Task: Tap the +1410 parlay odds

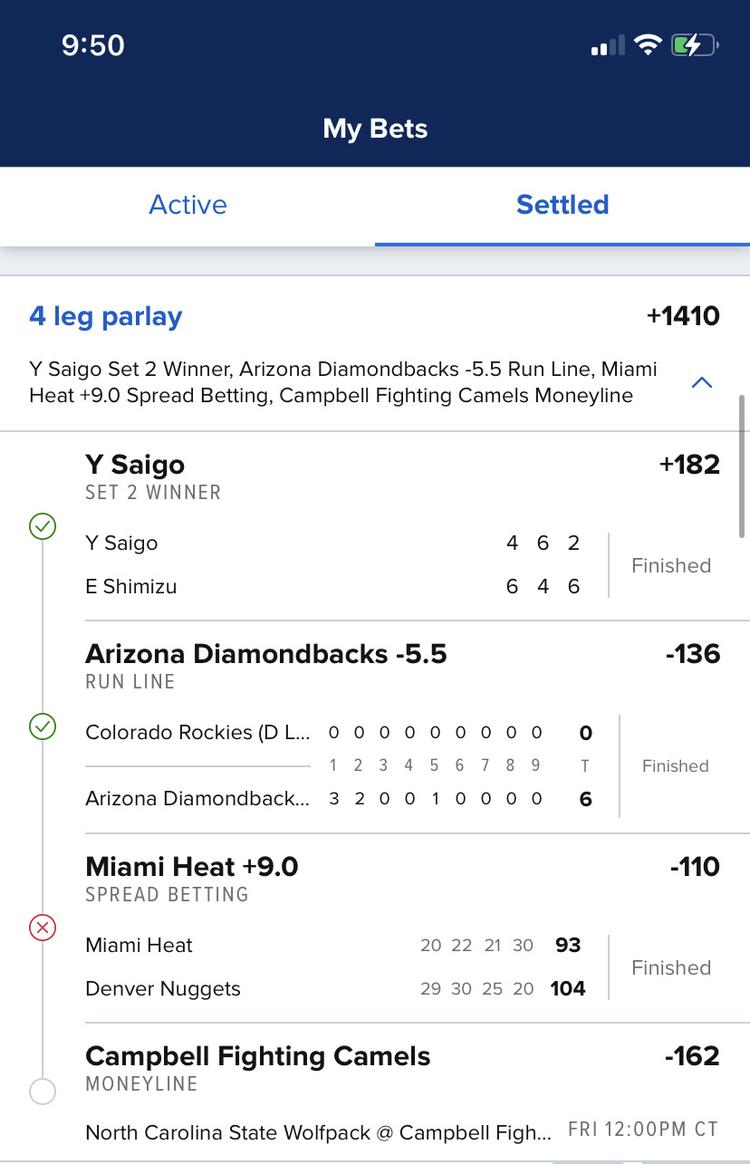Action: point(683,315)
